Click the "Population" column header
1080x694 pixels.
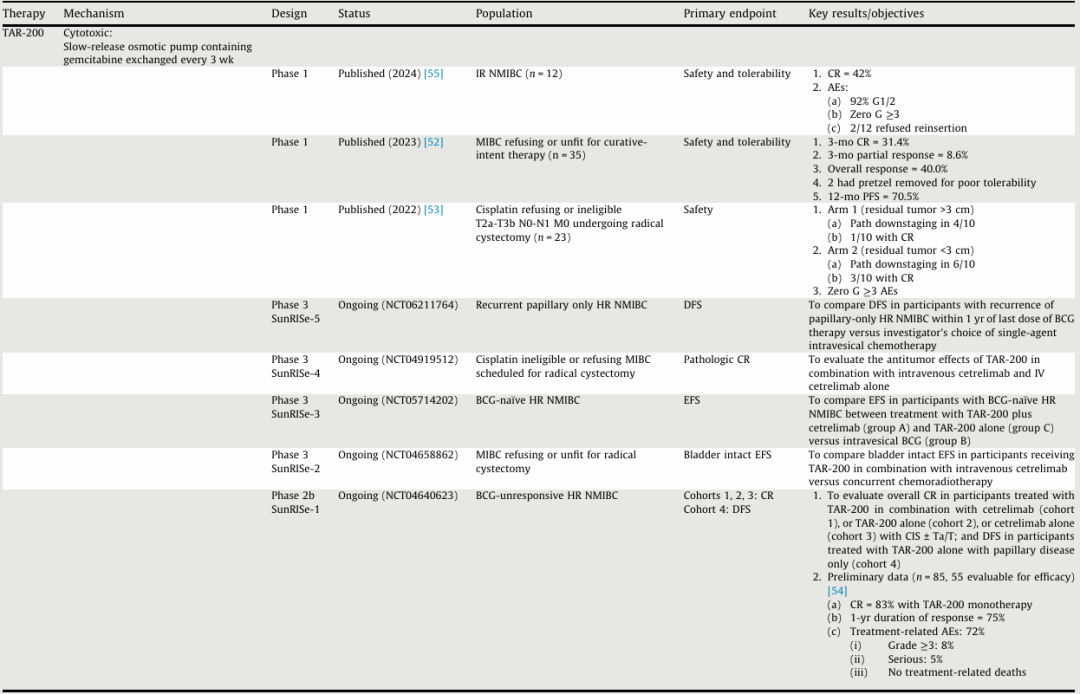tap(504, 13)
